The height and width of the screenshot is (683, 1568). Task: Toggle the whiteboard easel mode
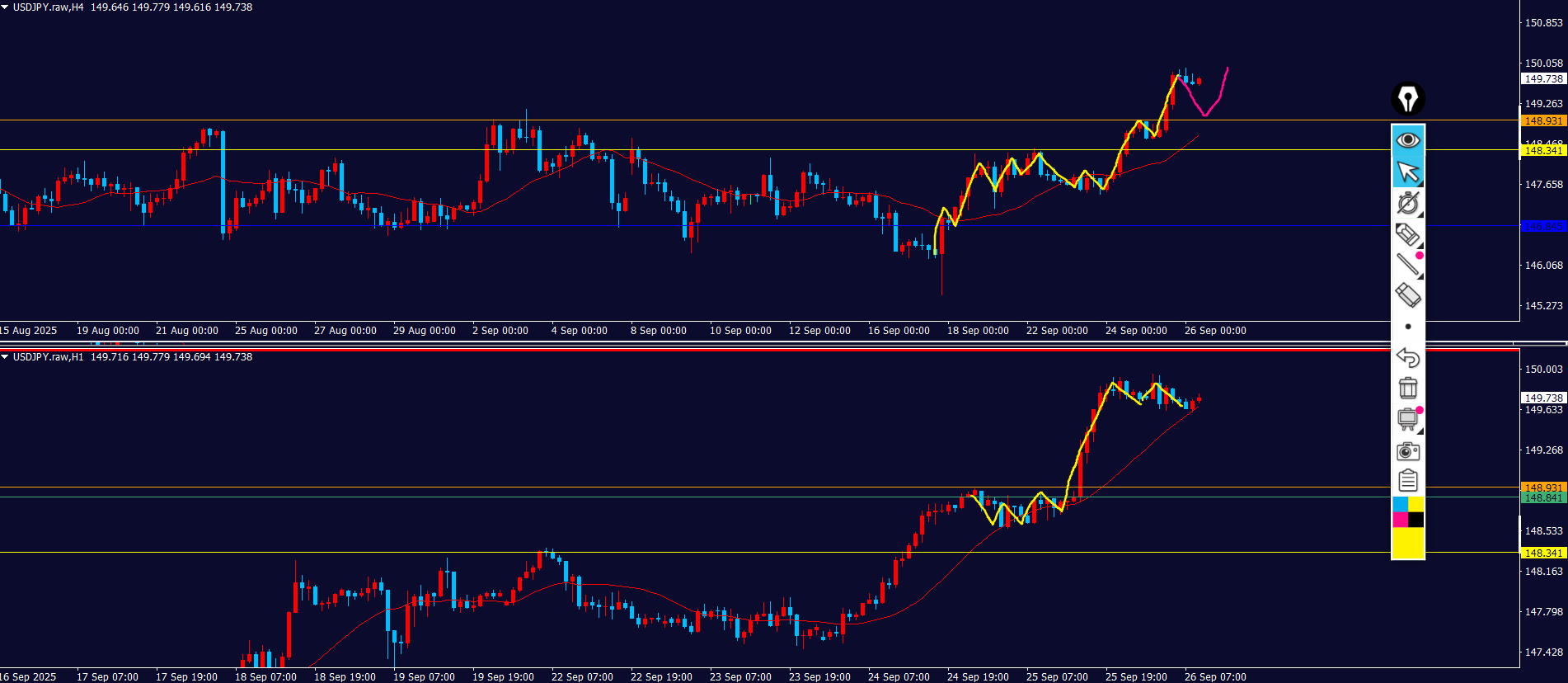point(1407,419)
